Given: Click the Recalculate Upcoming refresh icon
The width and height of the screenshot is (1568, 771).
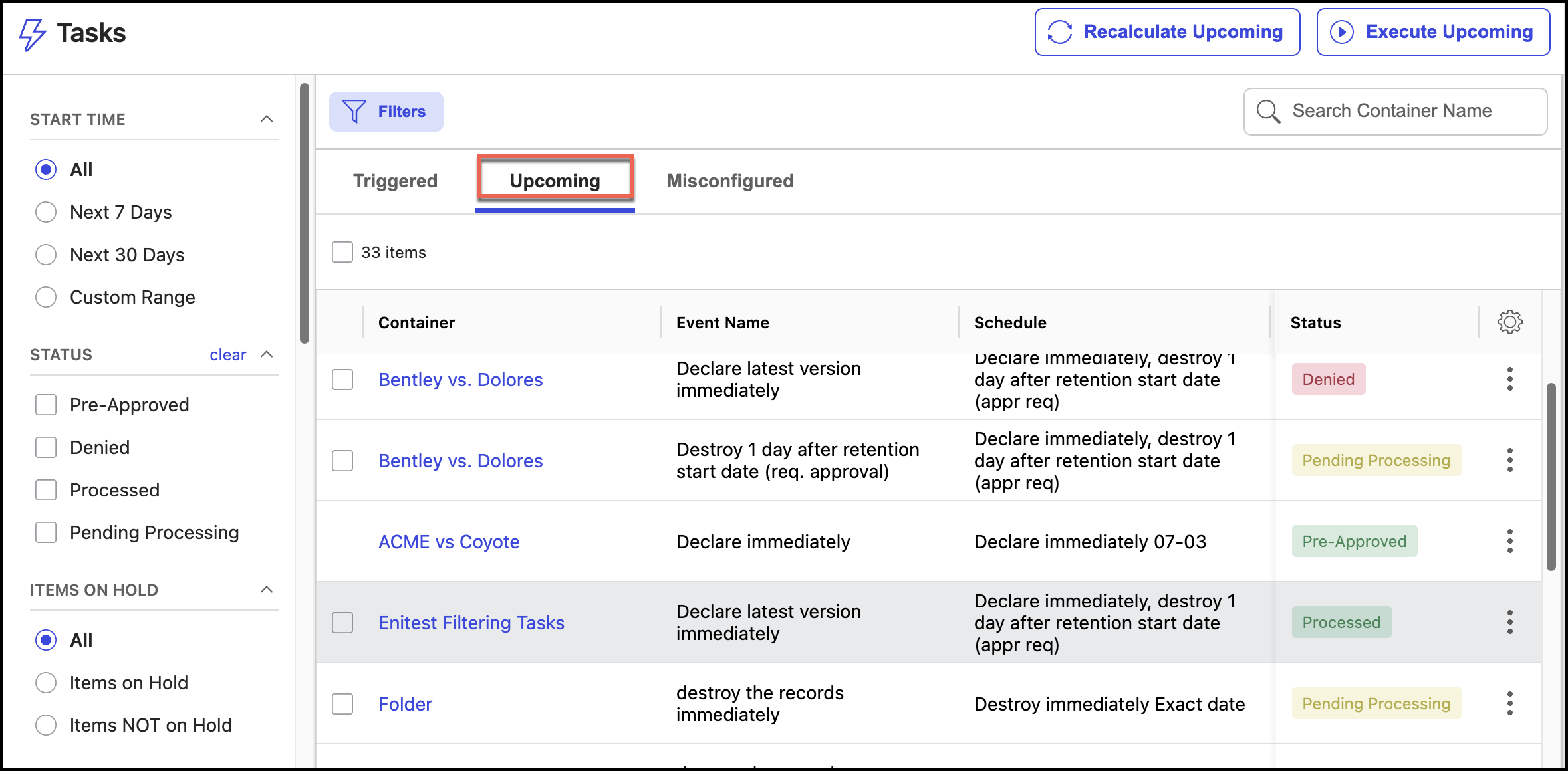Looking at the screenshot, I should 1060,32.
